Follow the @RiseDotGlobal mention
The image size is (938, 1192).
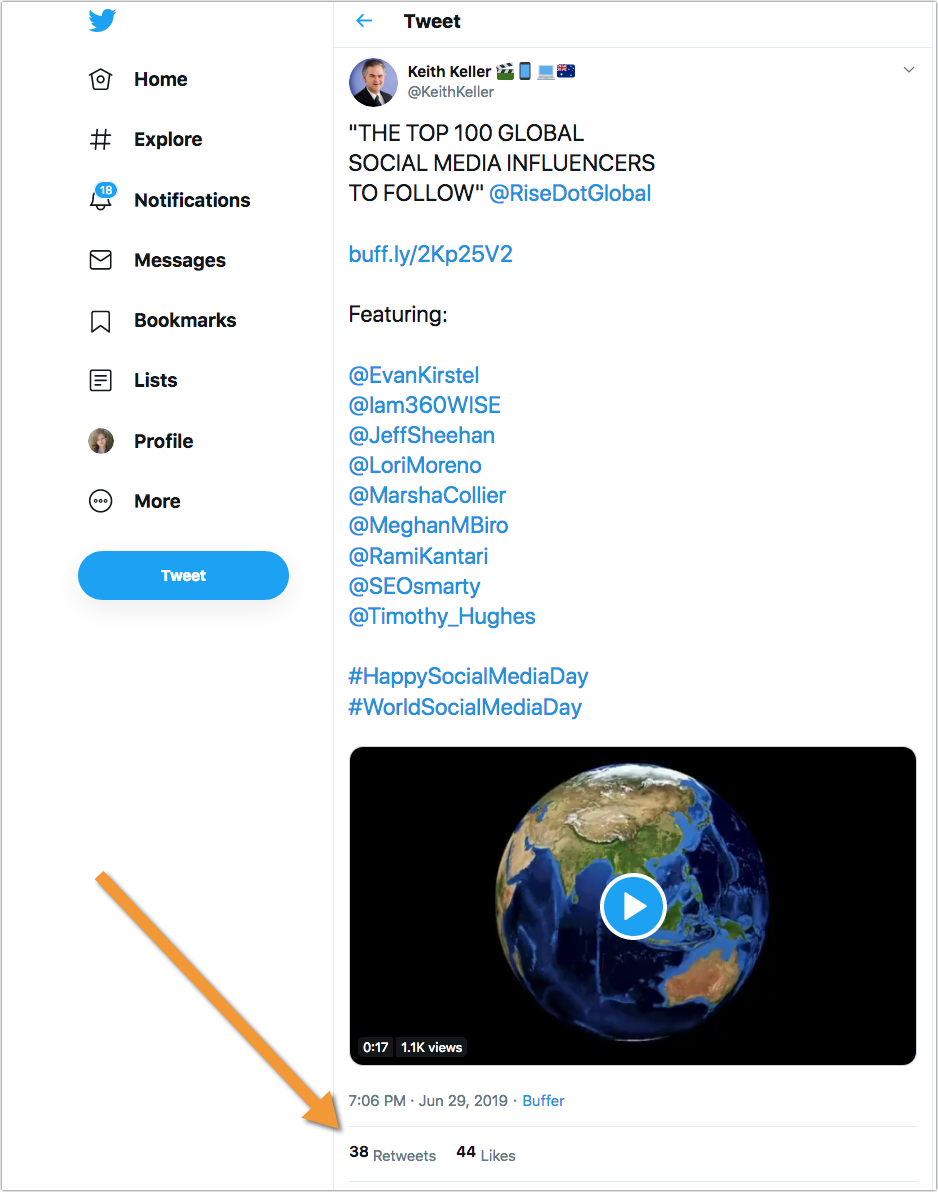(570, 193)
